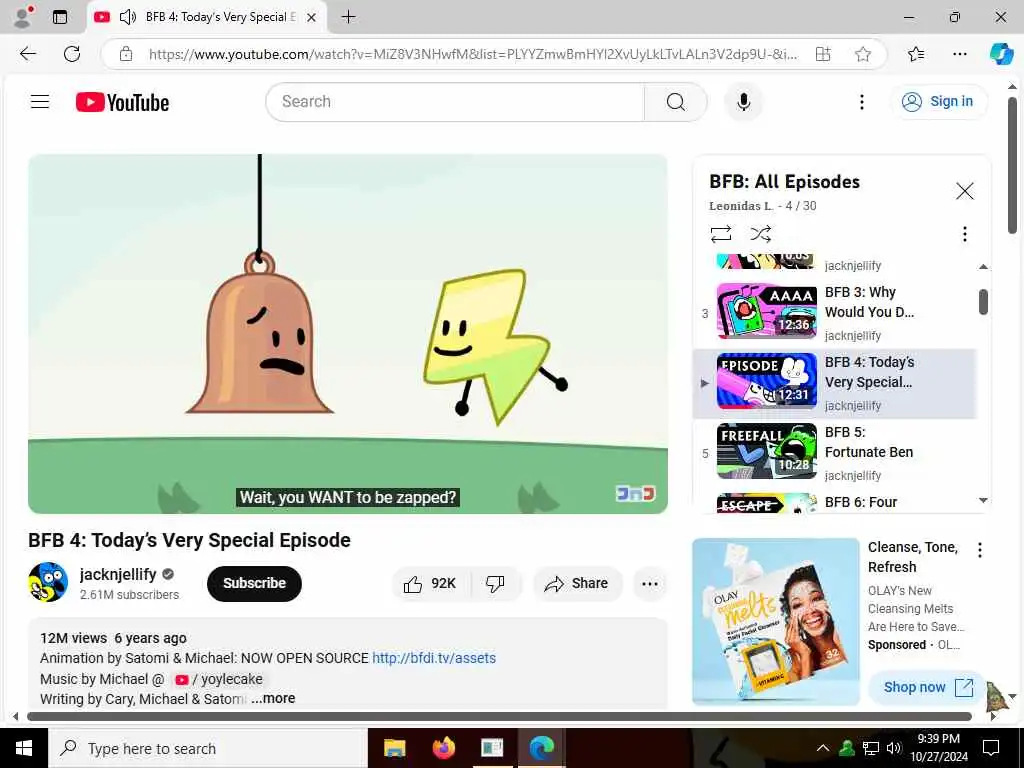The height and width of the screenshot is (768, 1024).
Task: Open system volume control in tray
Action: [x=894, y=748]
